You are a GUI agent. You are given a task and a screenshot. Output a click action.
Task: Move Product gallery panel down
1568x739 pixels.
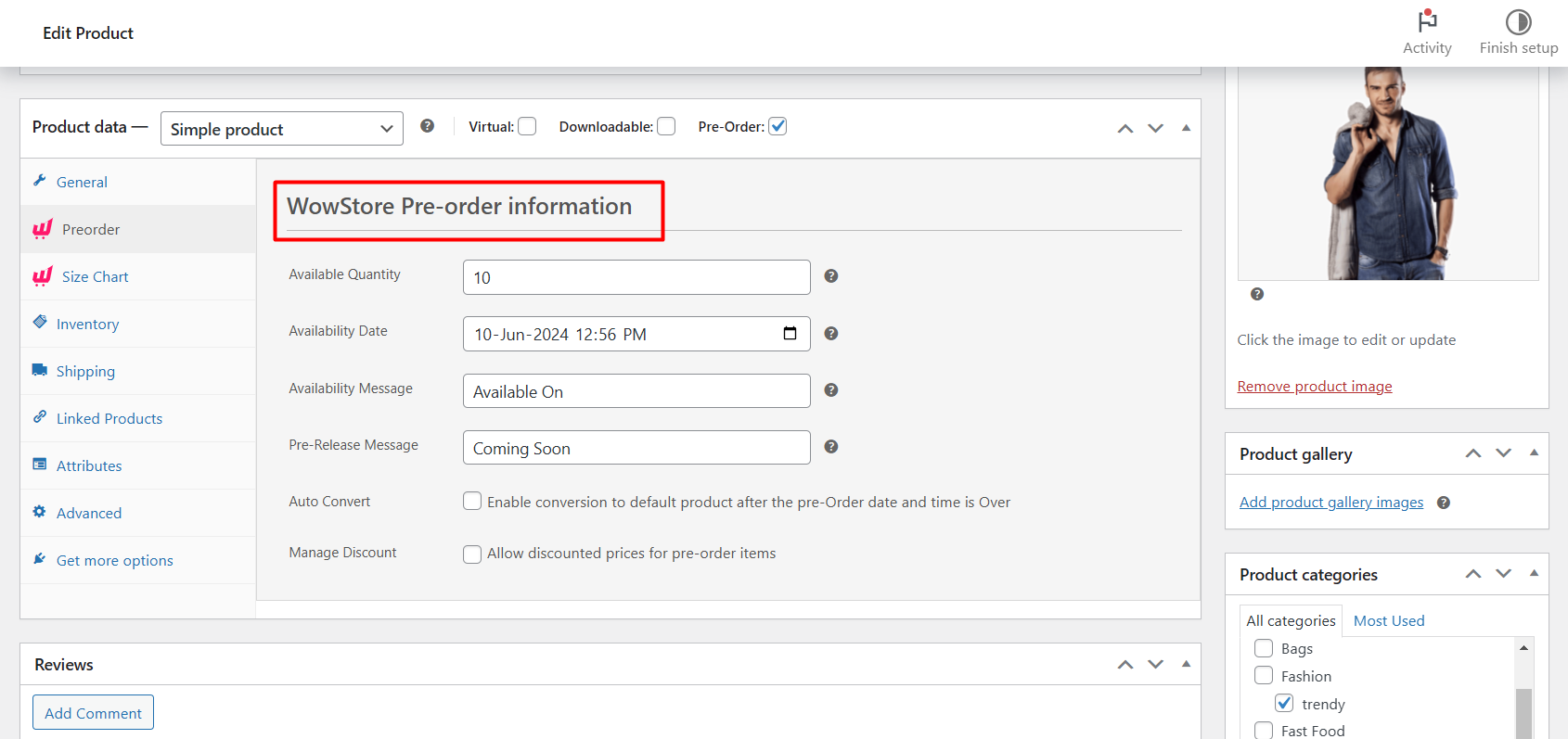coord(1503,453)
